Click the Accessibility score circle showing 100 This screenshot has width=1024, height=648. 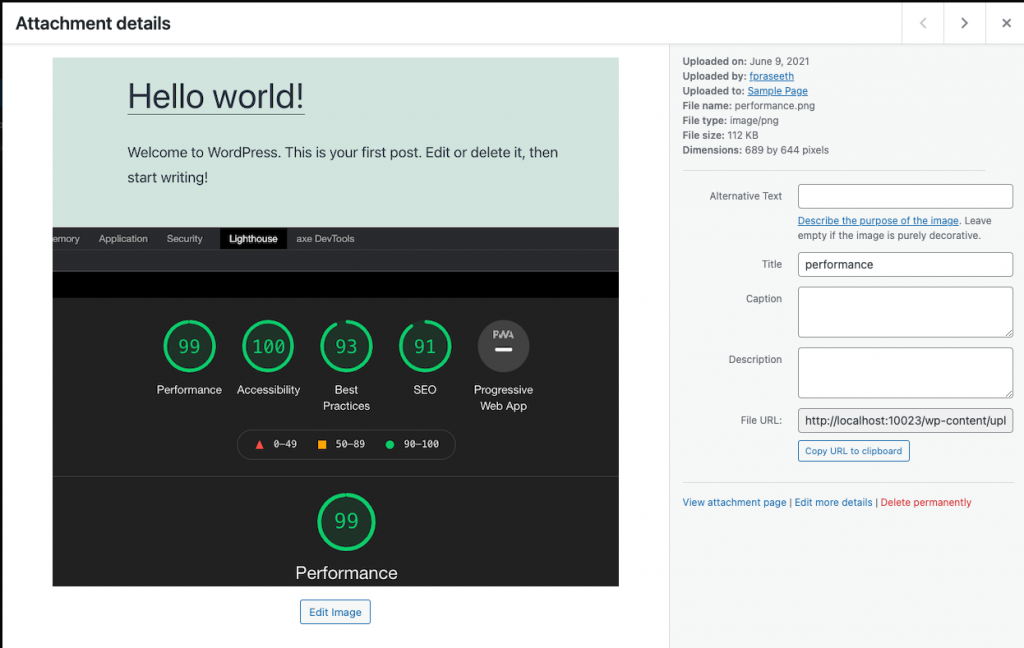click(268, 345)
